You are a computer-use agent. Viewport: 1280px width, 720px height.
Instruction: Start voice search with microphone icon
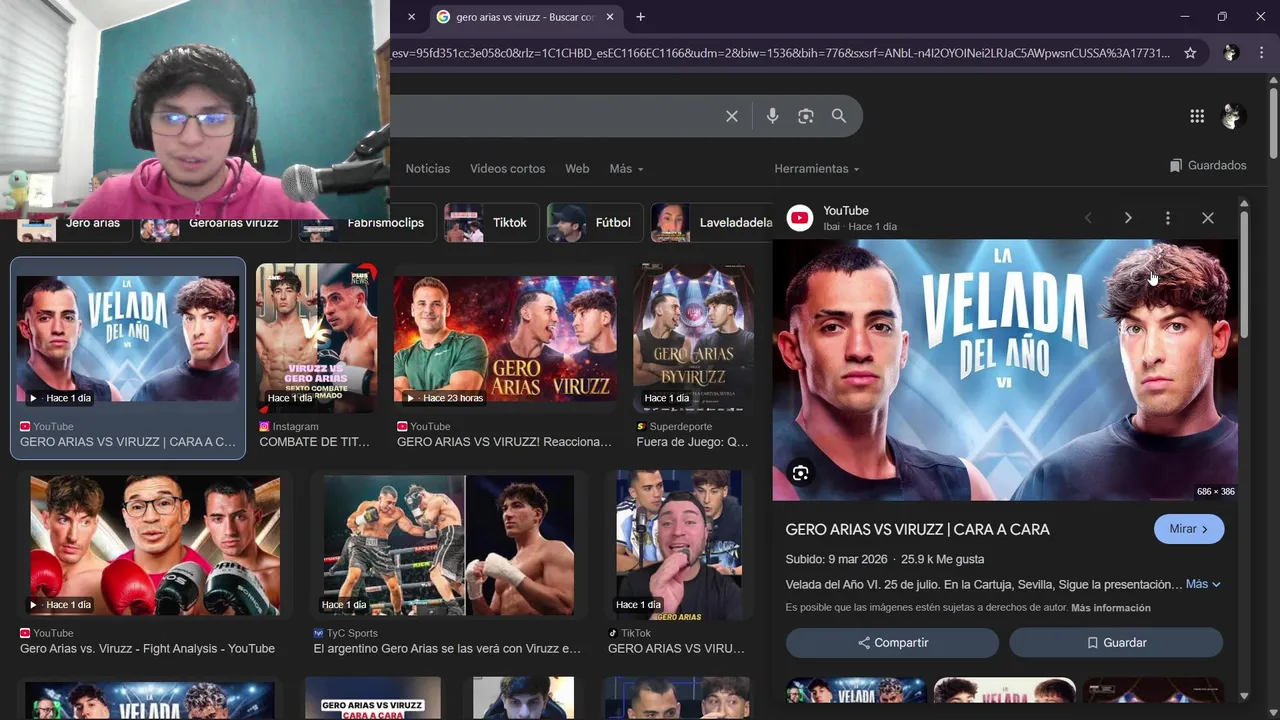tap(772, 116)
